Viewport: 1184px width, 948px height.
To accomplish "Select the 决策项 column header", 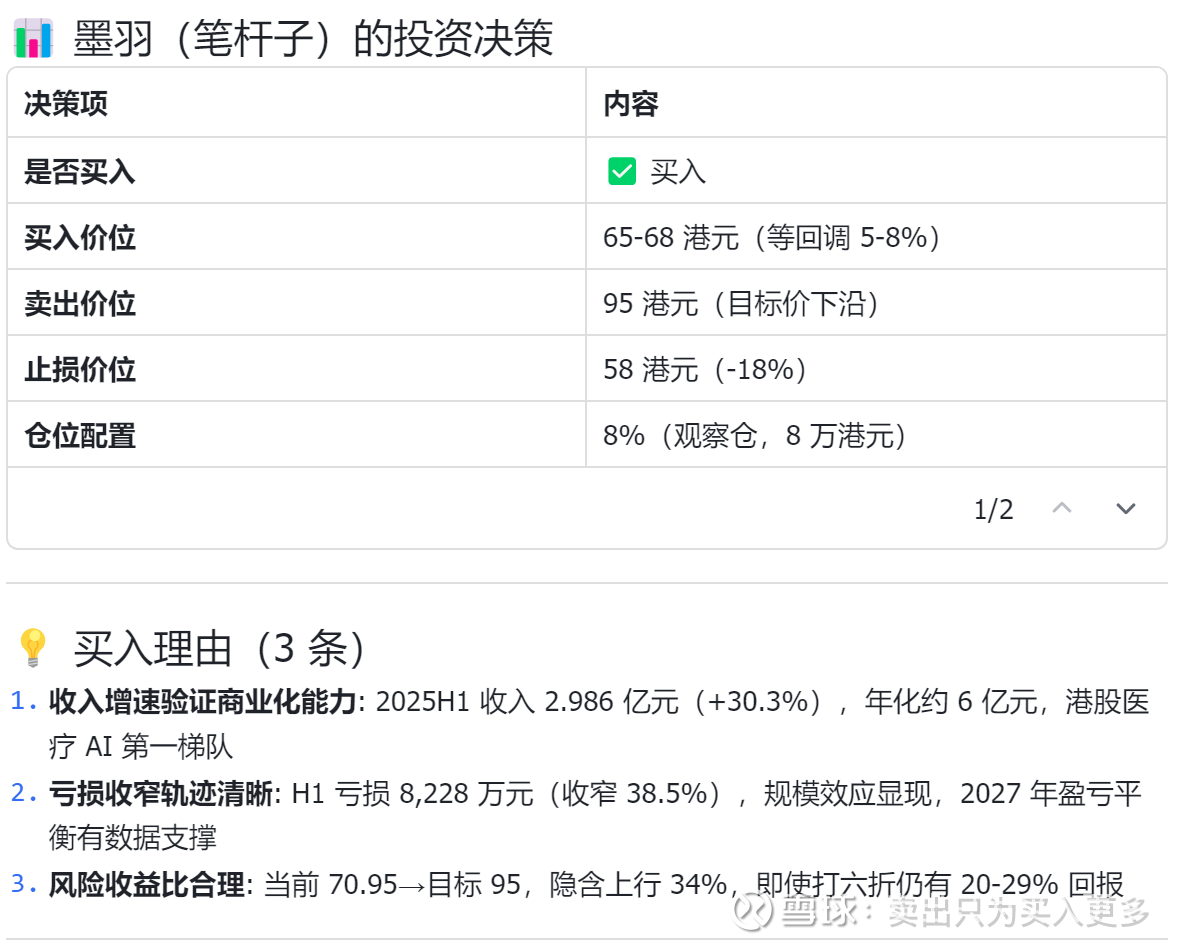I will click(x=66, y=104).
